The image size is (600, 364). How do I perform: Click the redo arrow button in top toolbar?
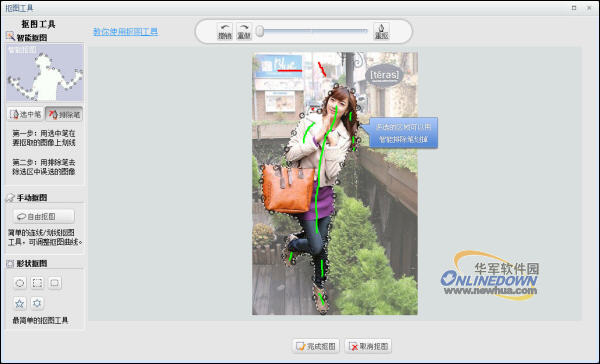(x=244, y=31)
